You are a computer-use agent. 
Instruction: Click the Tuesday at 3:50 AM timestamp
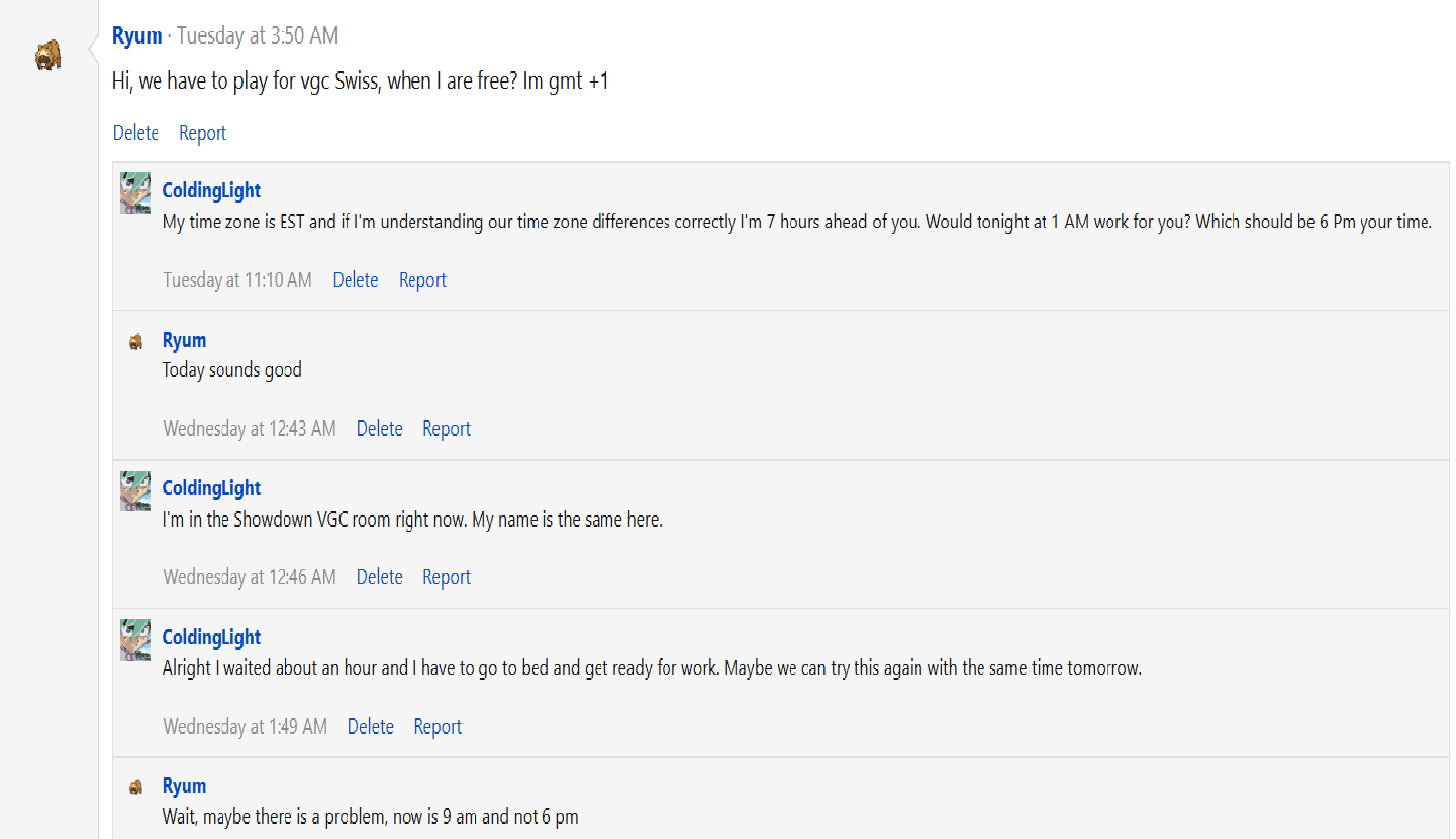tap(257, 36)
